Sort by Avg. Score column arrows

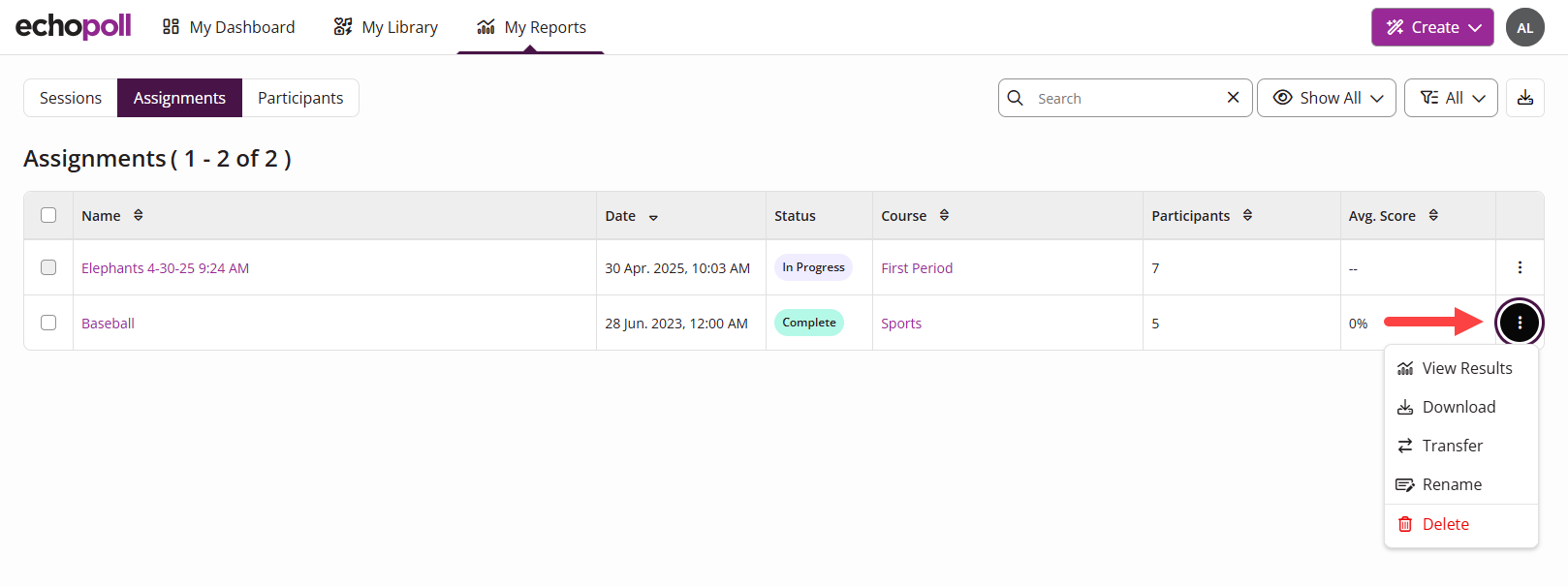click(x=1433, y=215)
